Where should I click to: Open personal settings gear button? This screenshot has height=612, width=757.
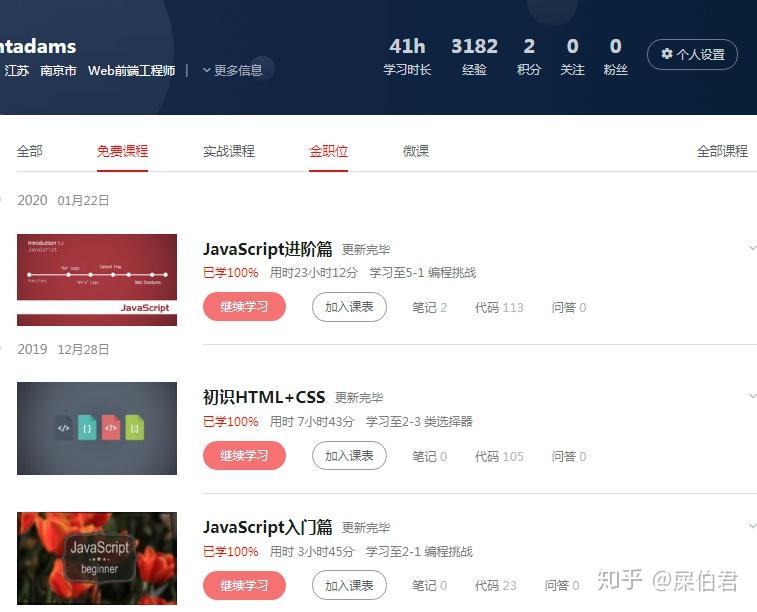click(x=692, y=54)
